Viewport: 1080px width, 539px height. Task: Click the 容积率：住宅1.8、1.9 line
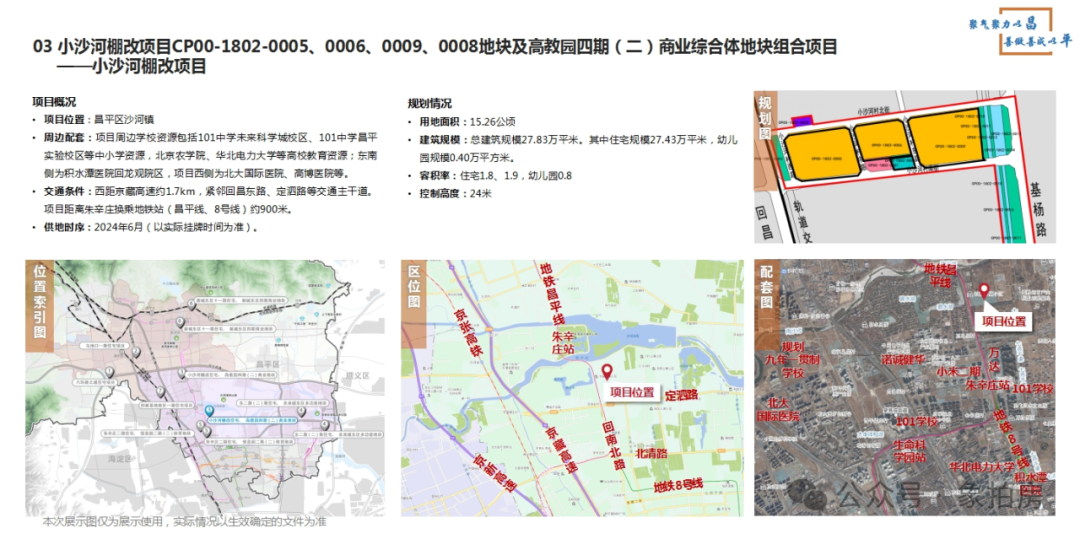coord(495,176)
